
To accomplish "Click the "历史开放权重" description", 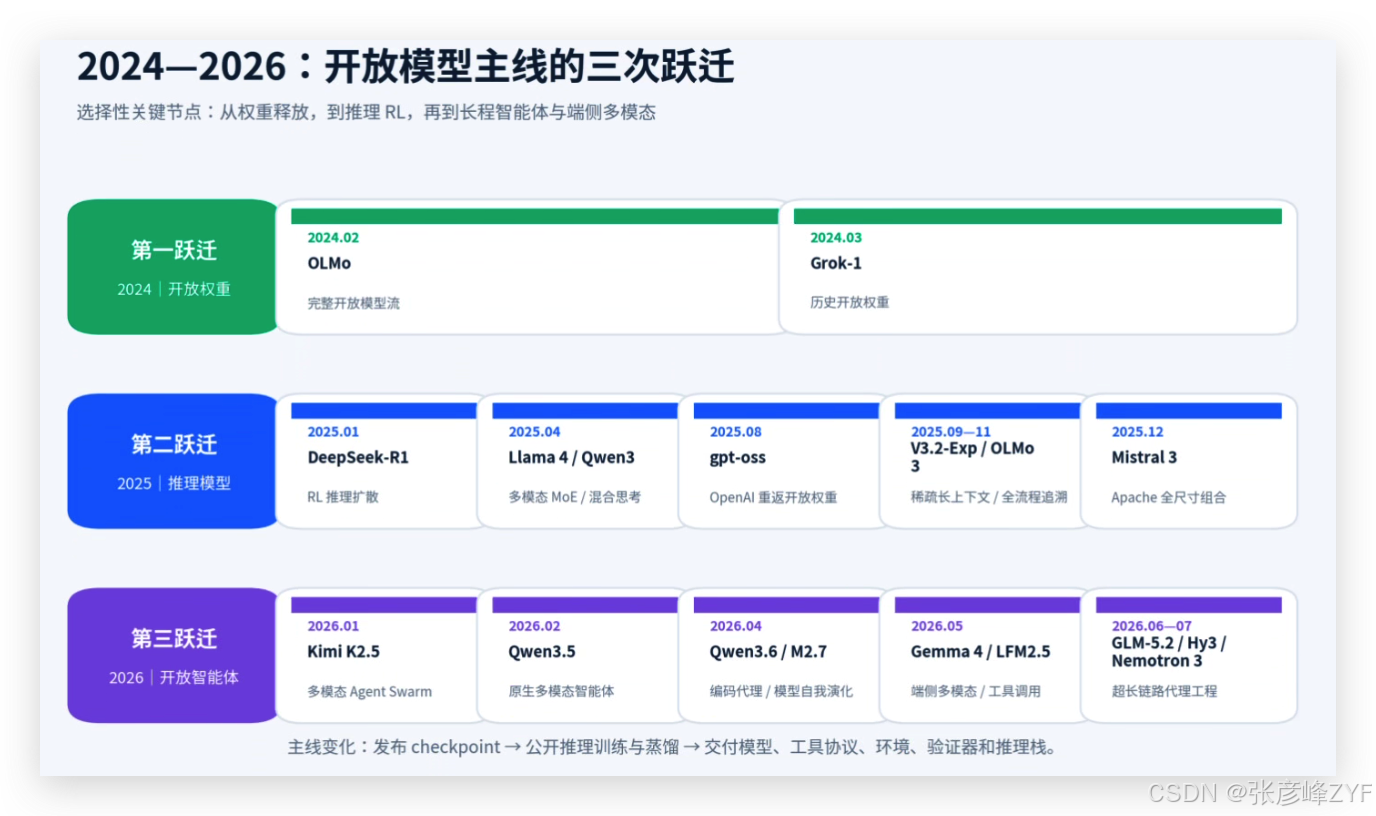I will pos(850,303).
